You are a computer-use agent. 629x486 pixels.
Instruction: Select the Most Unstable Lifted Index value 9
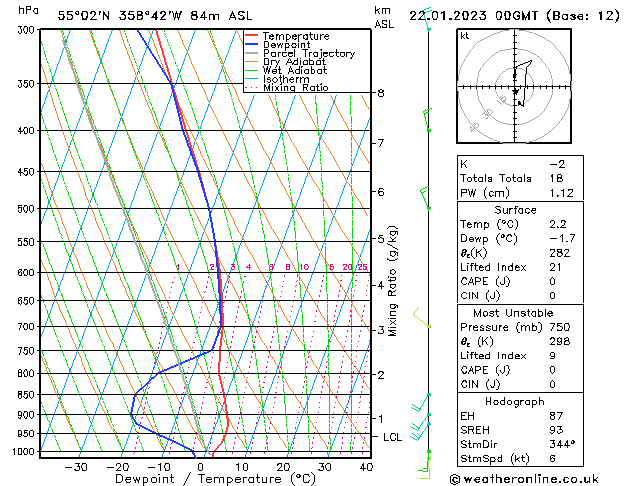(553, 356)
